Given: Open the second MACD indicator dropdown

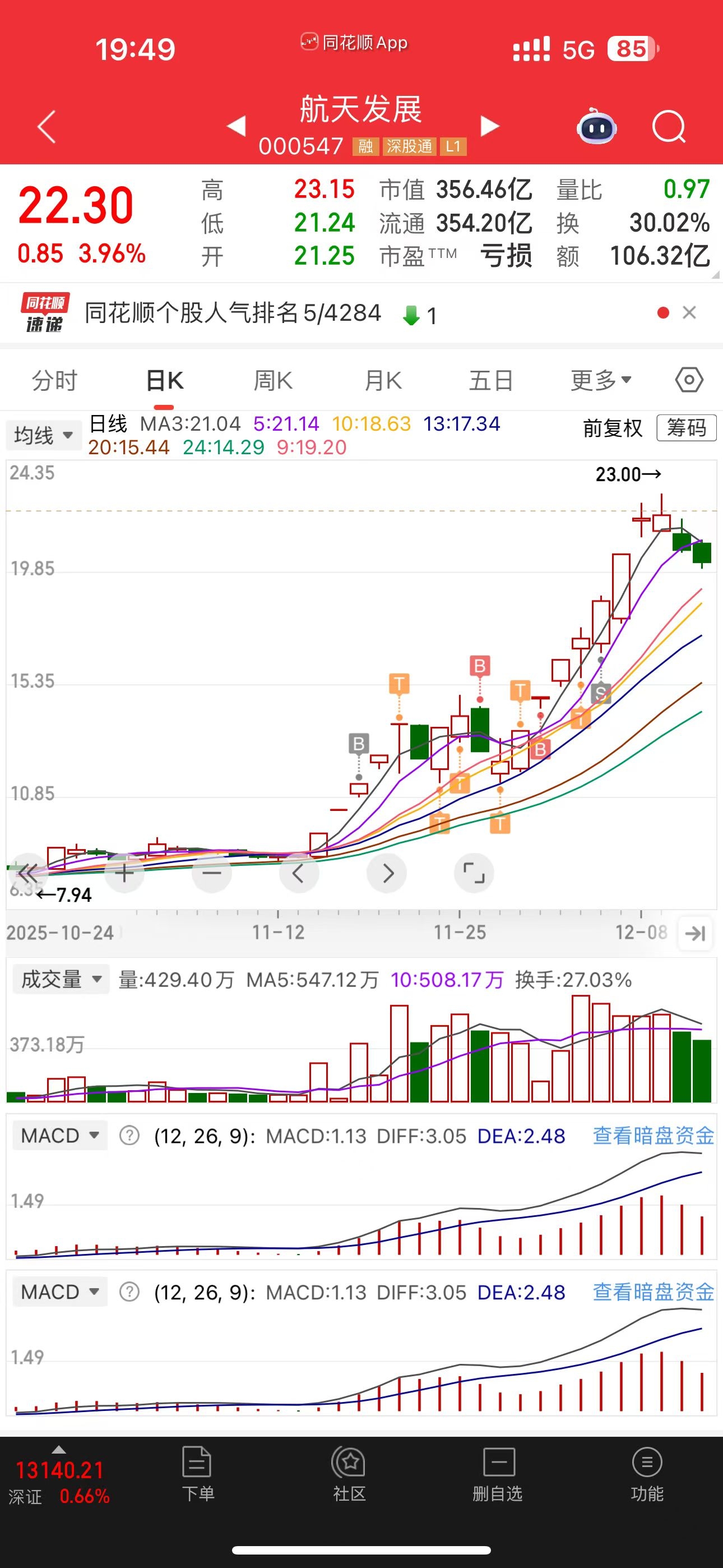Looking at the screenshot, I should click(59, 1292).
